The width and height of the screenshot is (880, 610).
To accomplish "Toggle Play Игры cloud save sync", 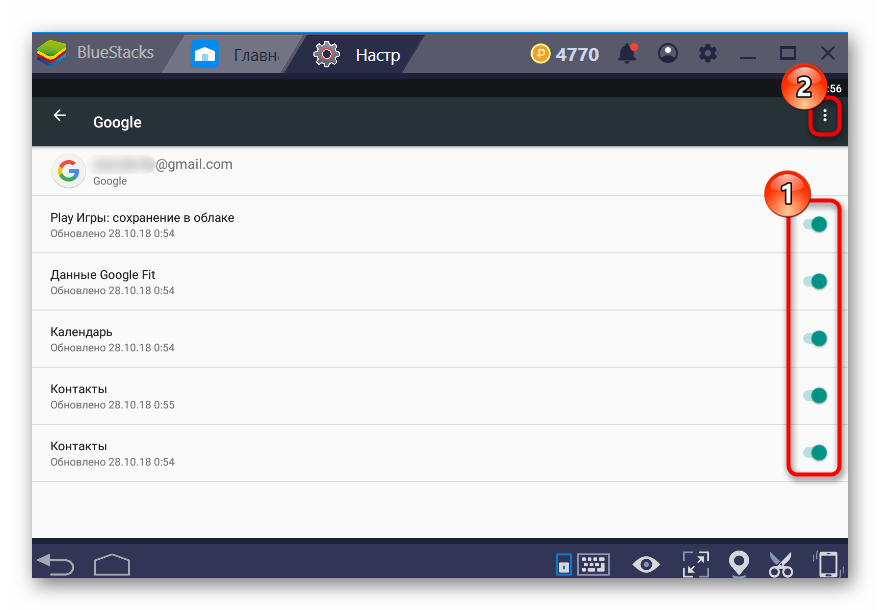I will (815, 224).
